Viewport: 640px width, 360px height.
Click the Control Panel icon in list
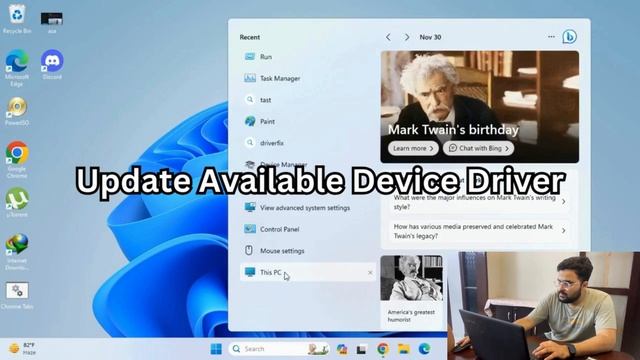click(x=250, y=229)
